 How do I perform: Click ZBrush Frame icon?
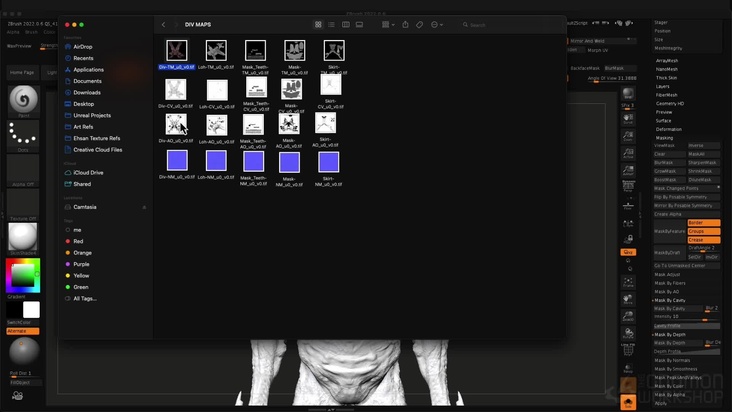(628, 282)
